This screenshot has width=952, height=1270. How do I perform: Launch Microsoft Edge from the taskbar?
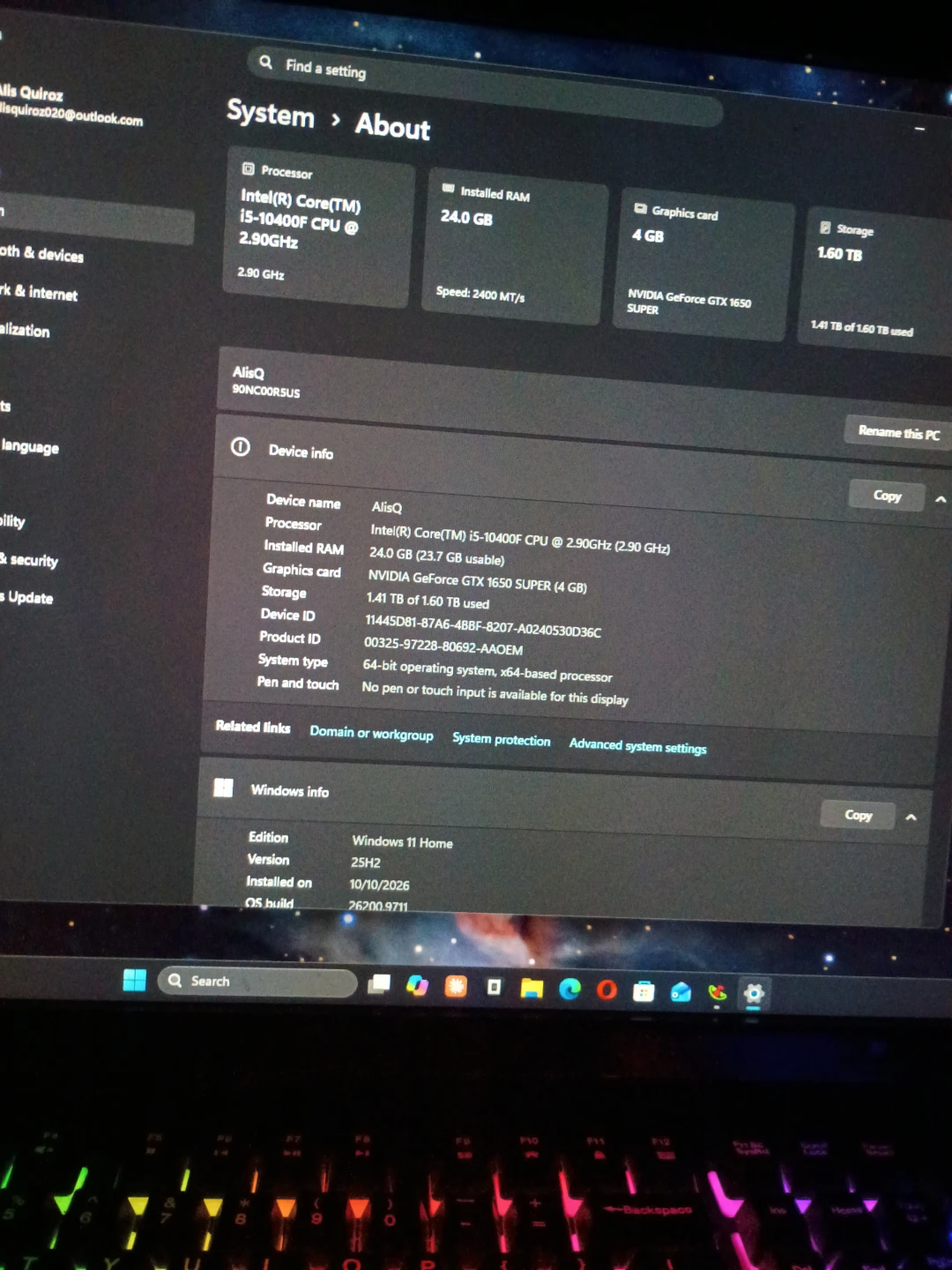569,990
